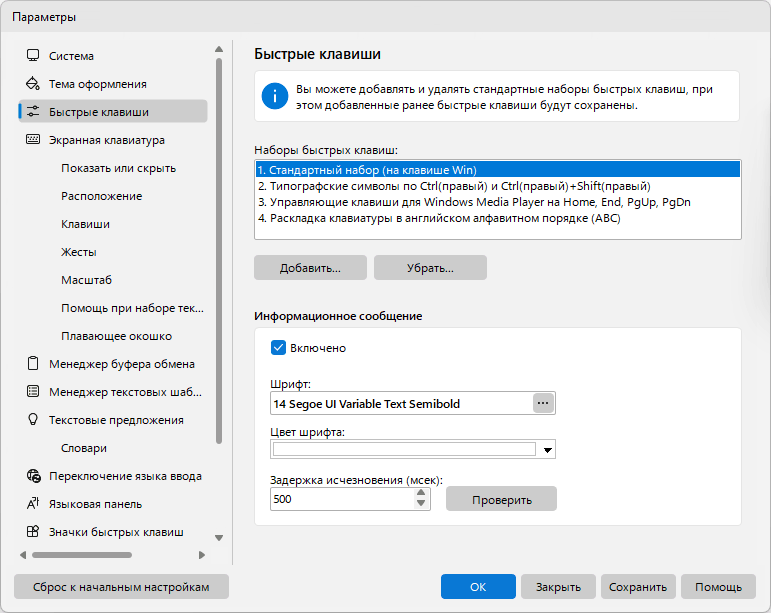Click the sidebar scroll left arrow

tap(23, 555)
